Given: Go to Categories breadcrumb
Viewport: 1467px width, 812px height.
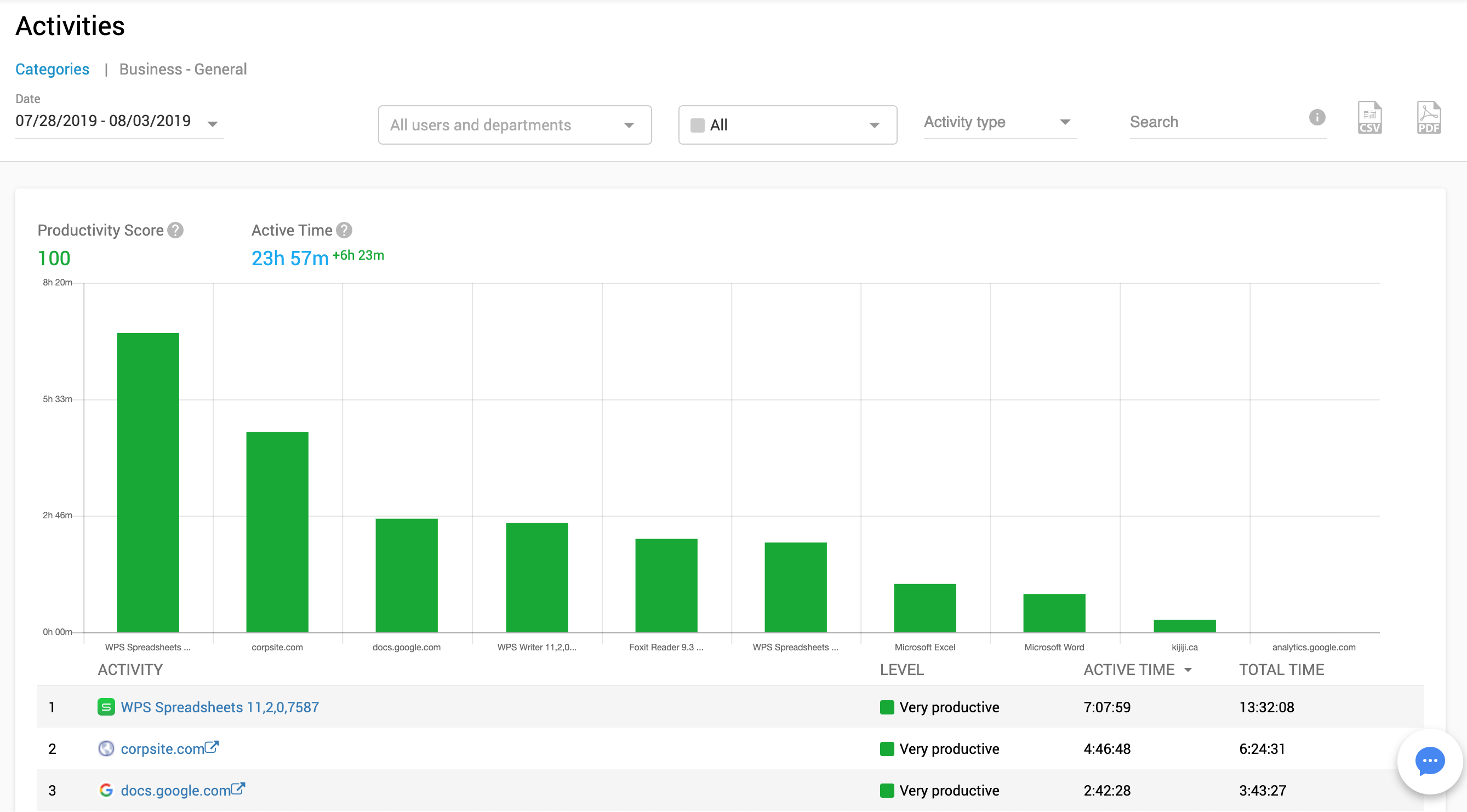Looking at the screenshot, I should pos(53,70).
